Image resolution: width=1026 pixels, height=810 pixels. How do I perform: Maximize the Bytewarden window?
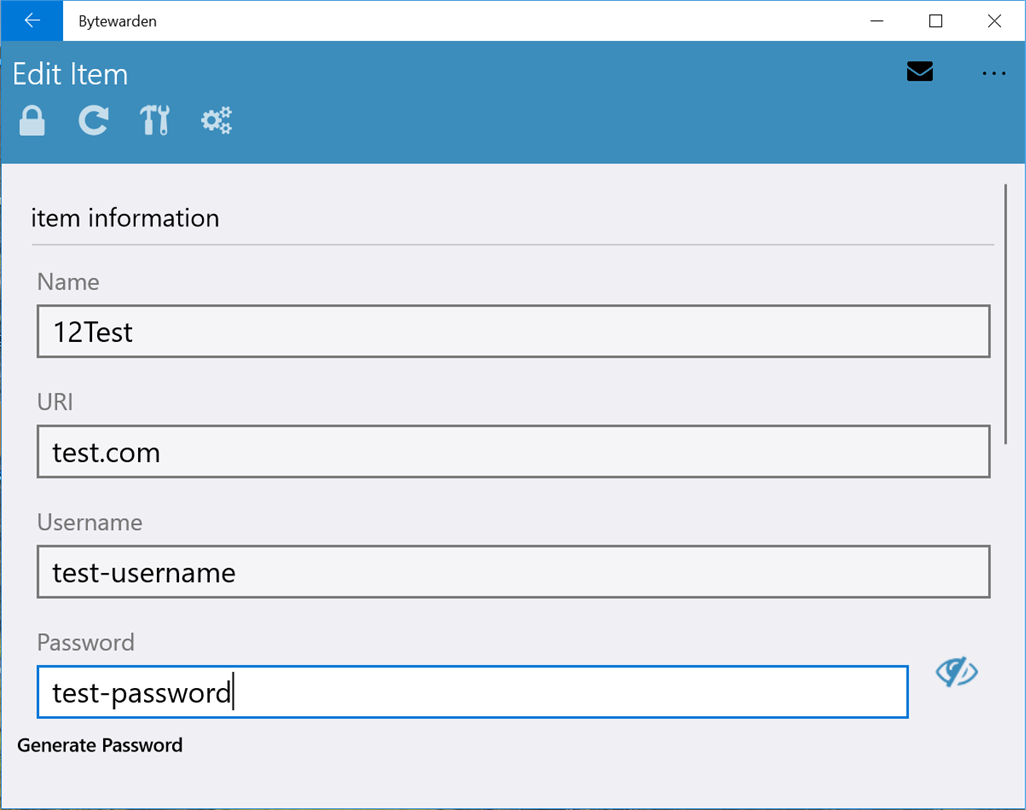pyautogui.click(x=936, y=21)
